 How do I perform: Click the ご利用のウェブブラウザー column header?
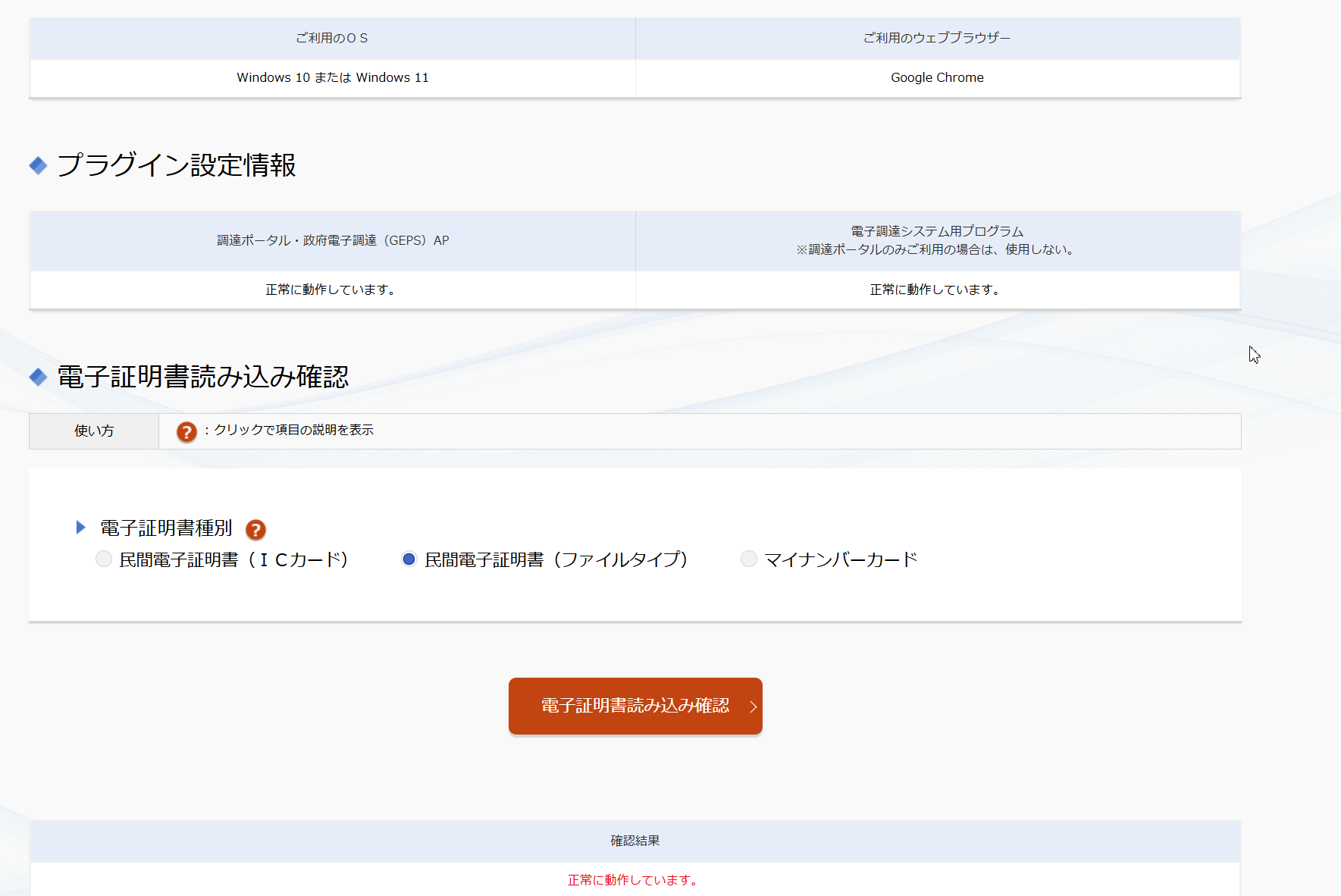click(937, 38)
